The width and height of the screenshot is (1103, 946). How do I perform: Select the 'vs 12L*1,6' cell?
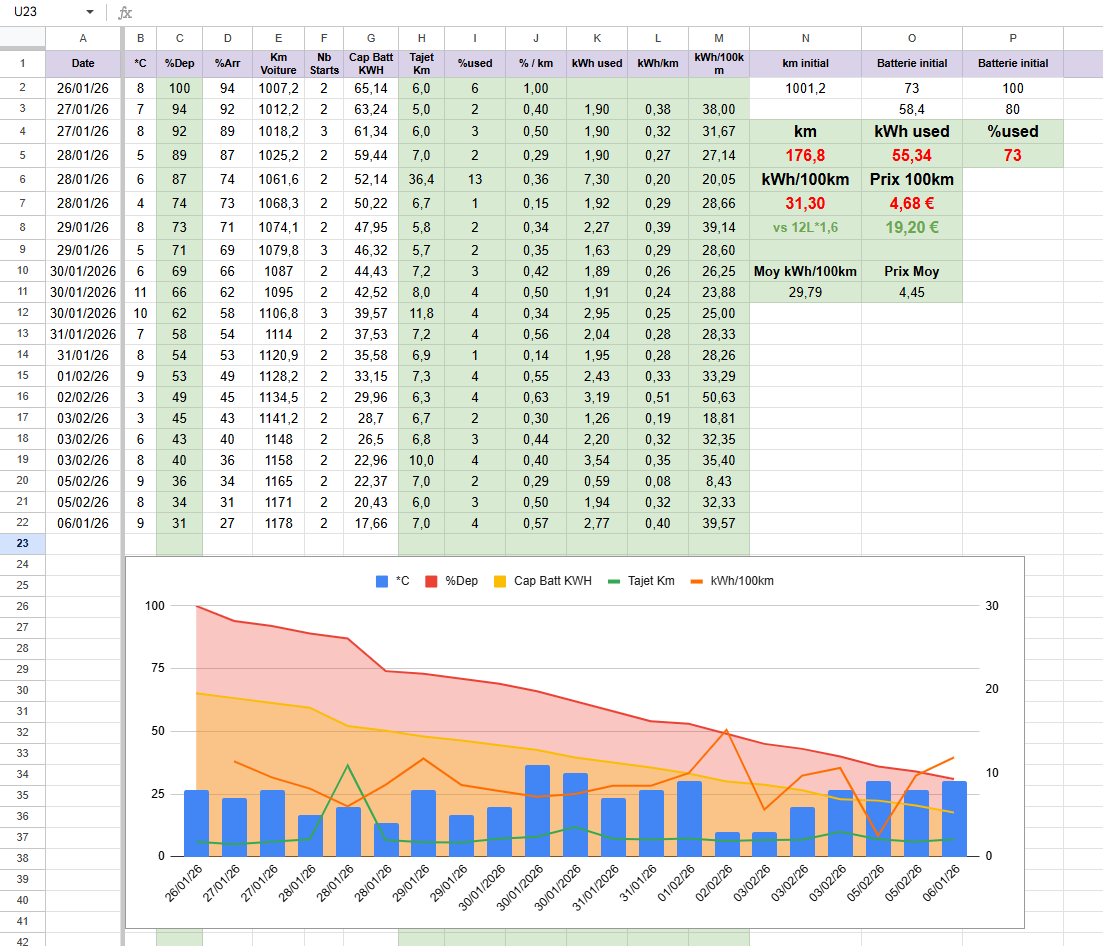805,227
